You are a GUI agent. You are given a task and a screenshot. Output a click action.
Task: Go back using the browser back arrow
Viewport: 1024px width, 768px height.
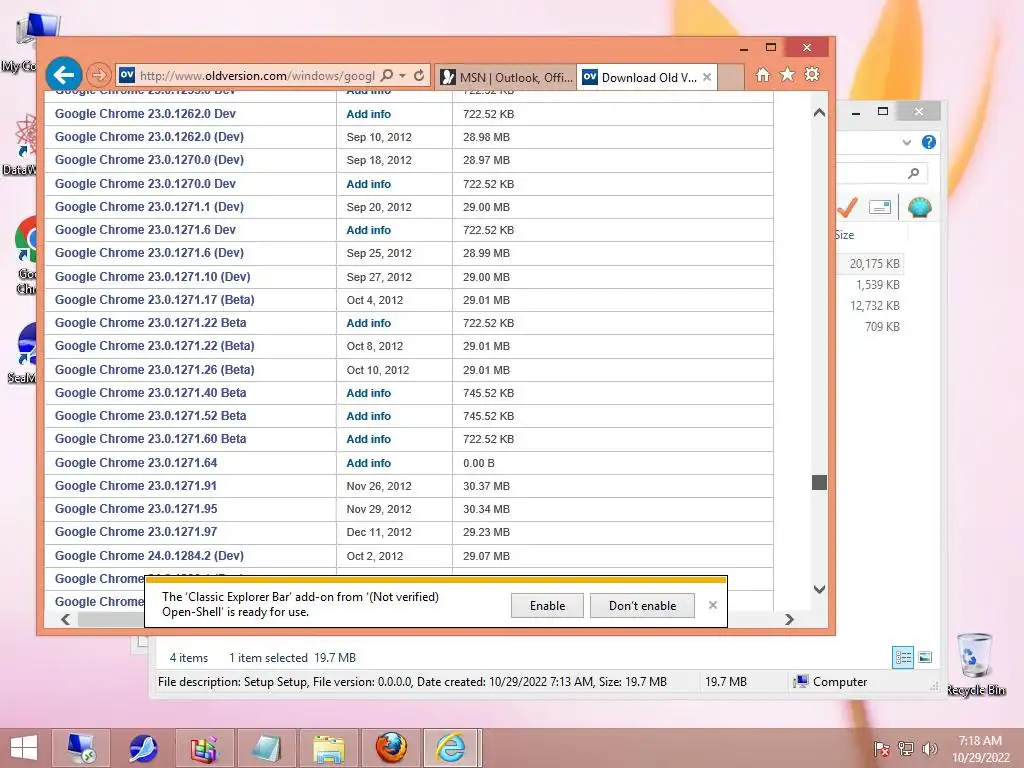[63, 75]
